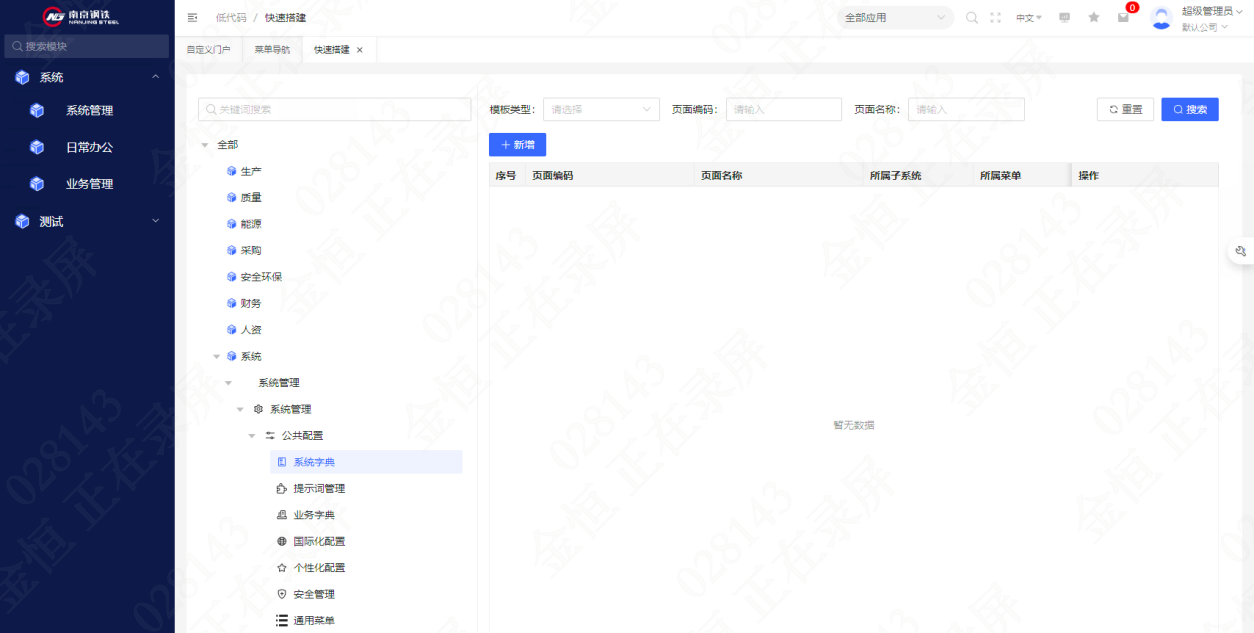The width and height of the screenshot is (1254, 633).
Task: Collapse the 系统 tree node arrow
Action: [x=216, y=356]
